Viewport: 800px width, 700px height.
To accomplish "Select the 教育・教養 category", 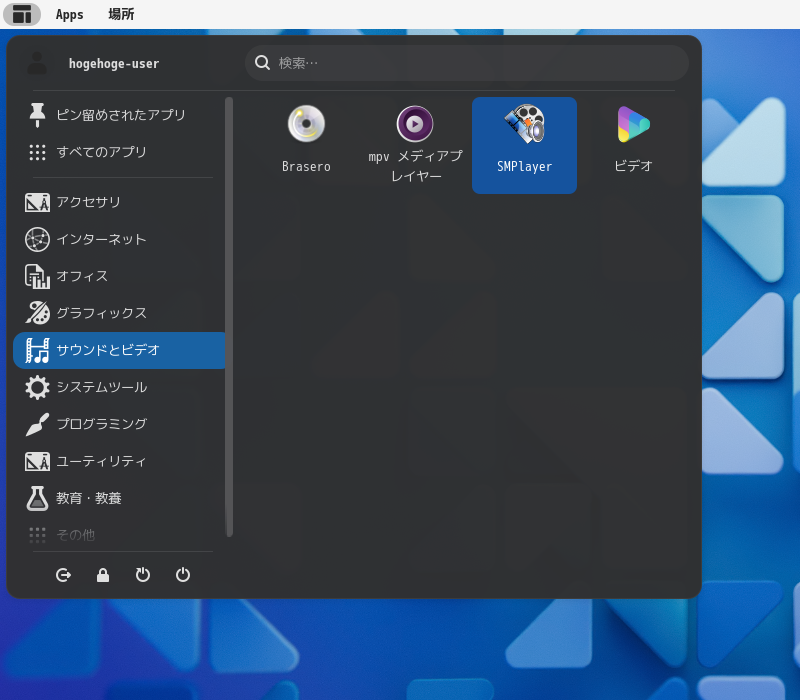I will [119, 498].
